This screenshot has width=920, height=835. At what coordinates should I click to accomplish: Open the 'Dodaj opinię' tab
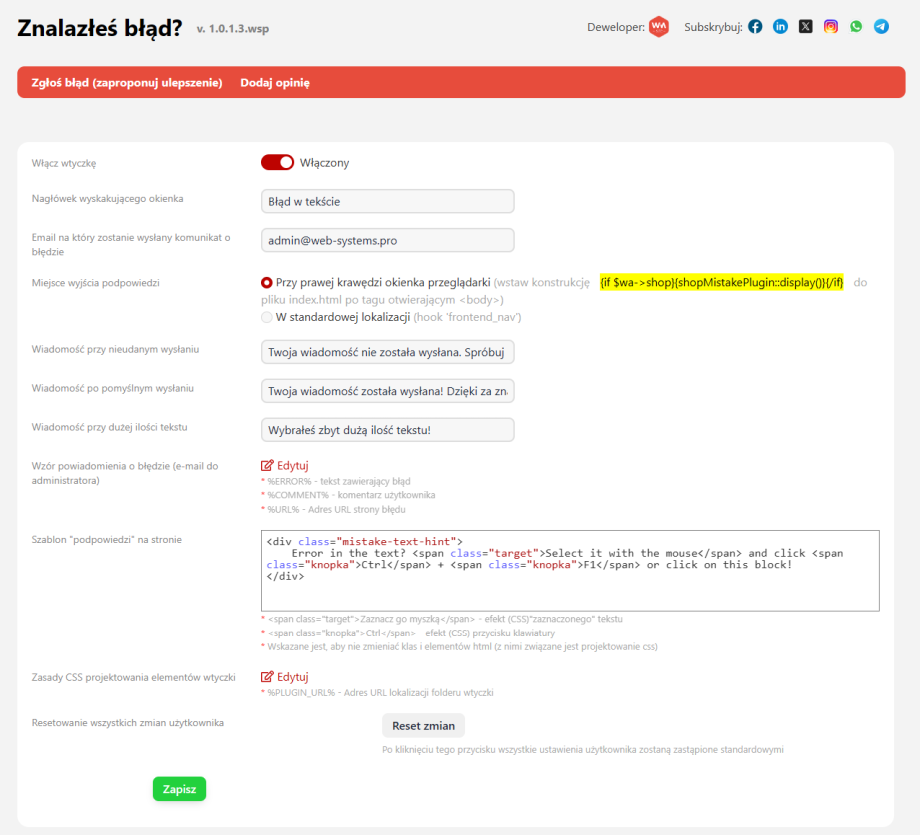[275, 83]
